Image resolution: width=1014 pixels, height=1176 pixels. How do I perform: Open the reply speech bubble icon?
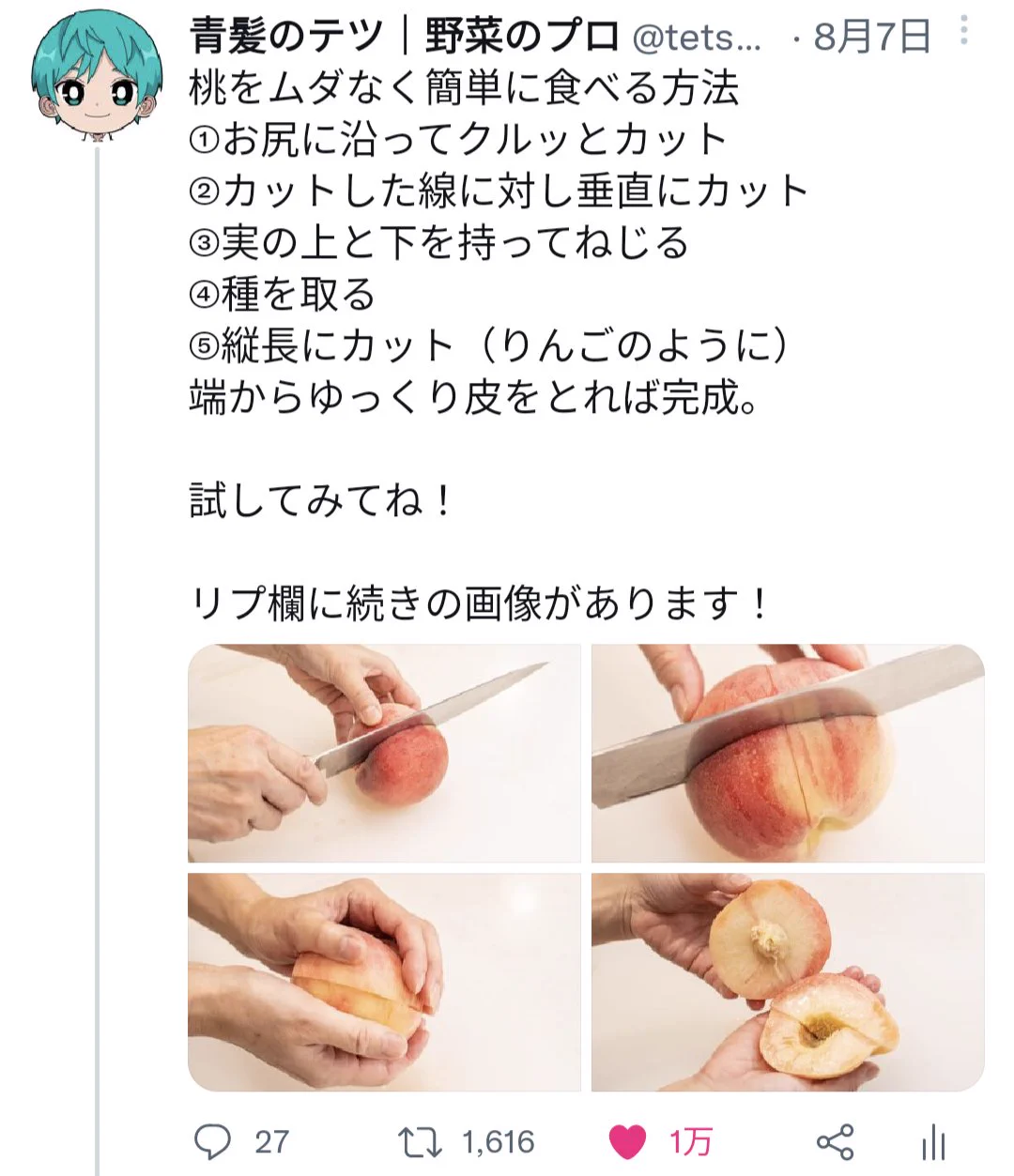coord(212,1142)
